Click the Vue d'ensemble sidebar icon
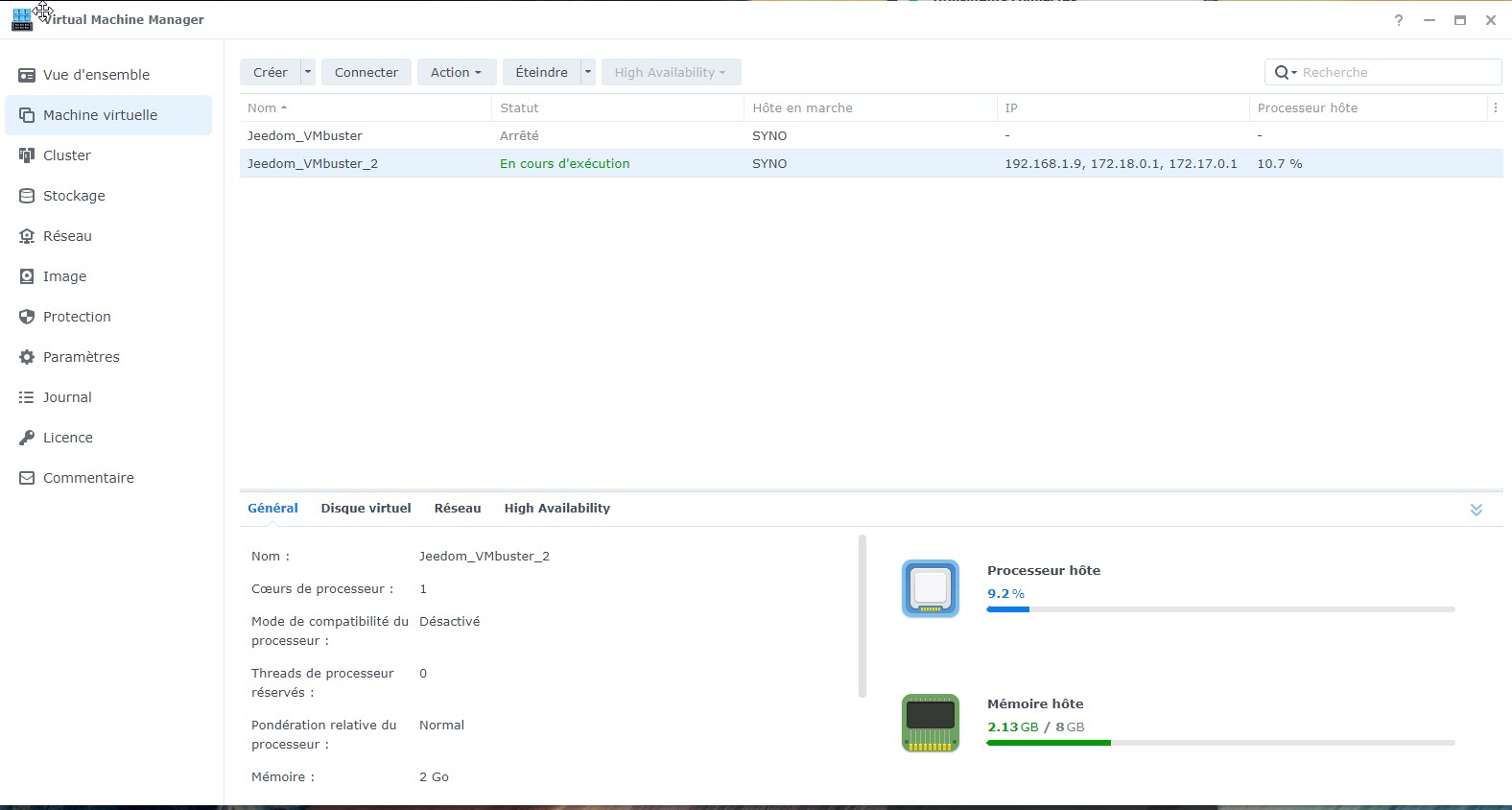The image size is (1512, 810). coord(27,75)
